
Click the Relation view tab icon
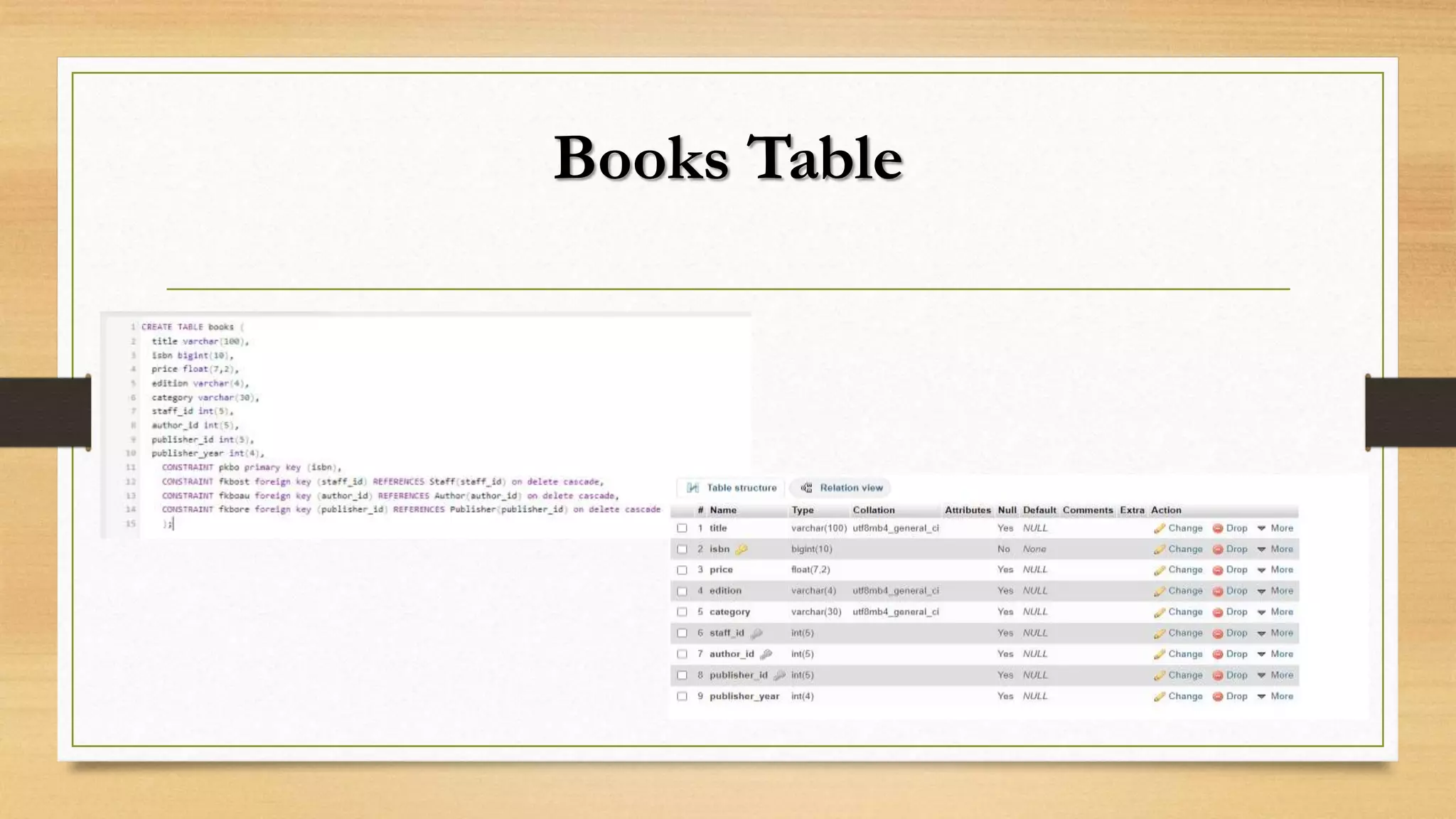(807, 488)
